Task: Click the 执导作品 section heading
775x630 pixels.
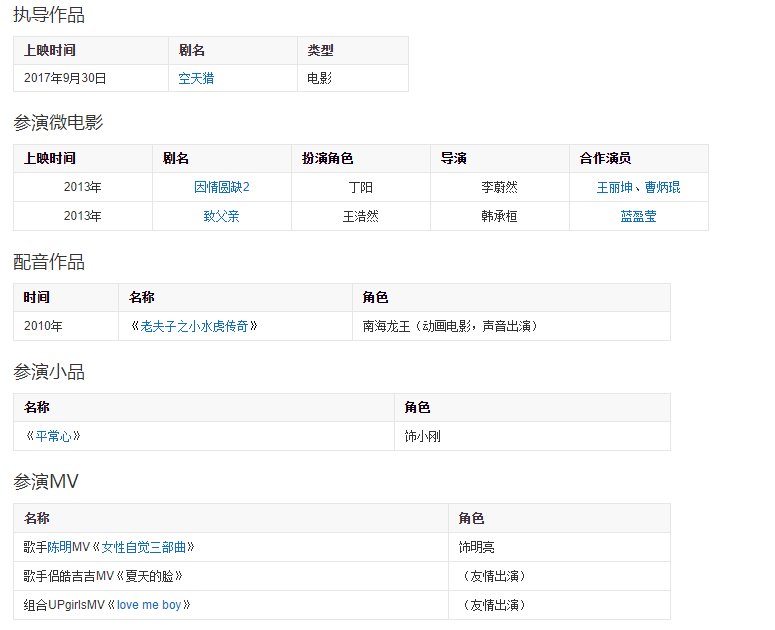Action: click(49, 15)
